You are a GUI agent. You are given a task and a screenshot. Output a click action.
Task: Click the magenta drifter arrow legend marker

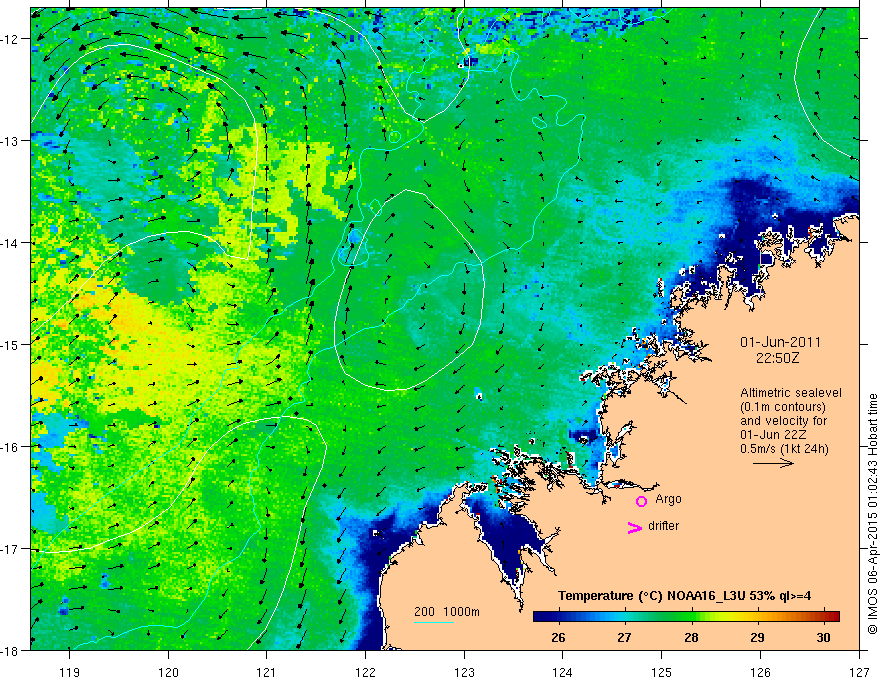coord(635,527)
